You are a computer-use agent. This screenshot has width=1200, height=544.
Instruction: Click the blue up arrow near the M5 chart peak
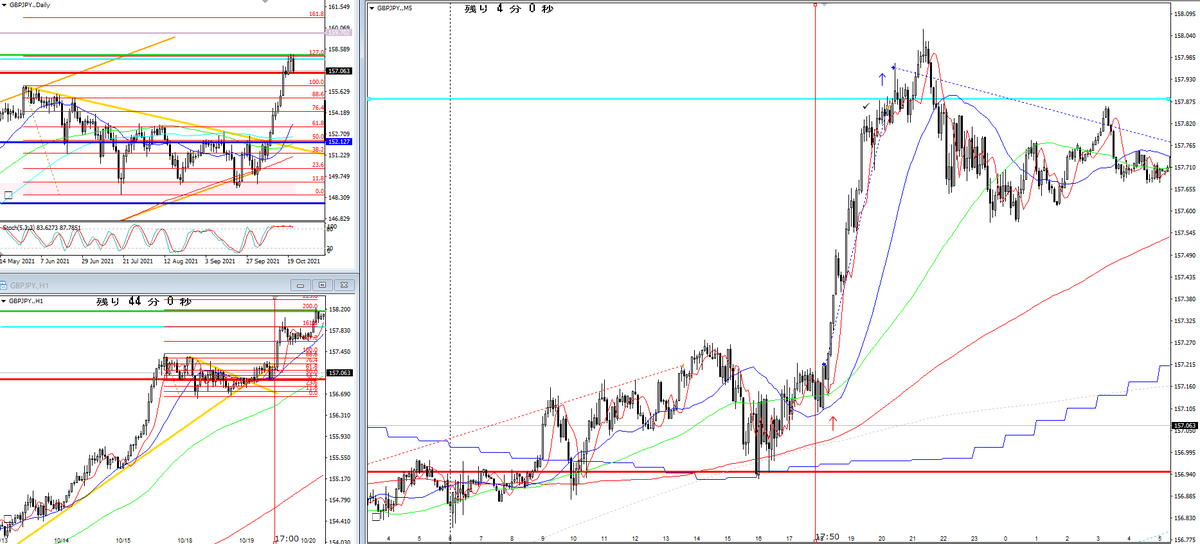click(x=882, y=77)
